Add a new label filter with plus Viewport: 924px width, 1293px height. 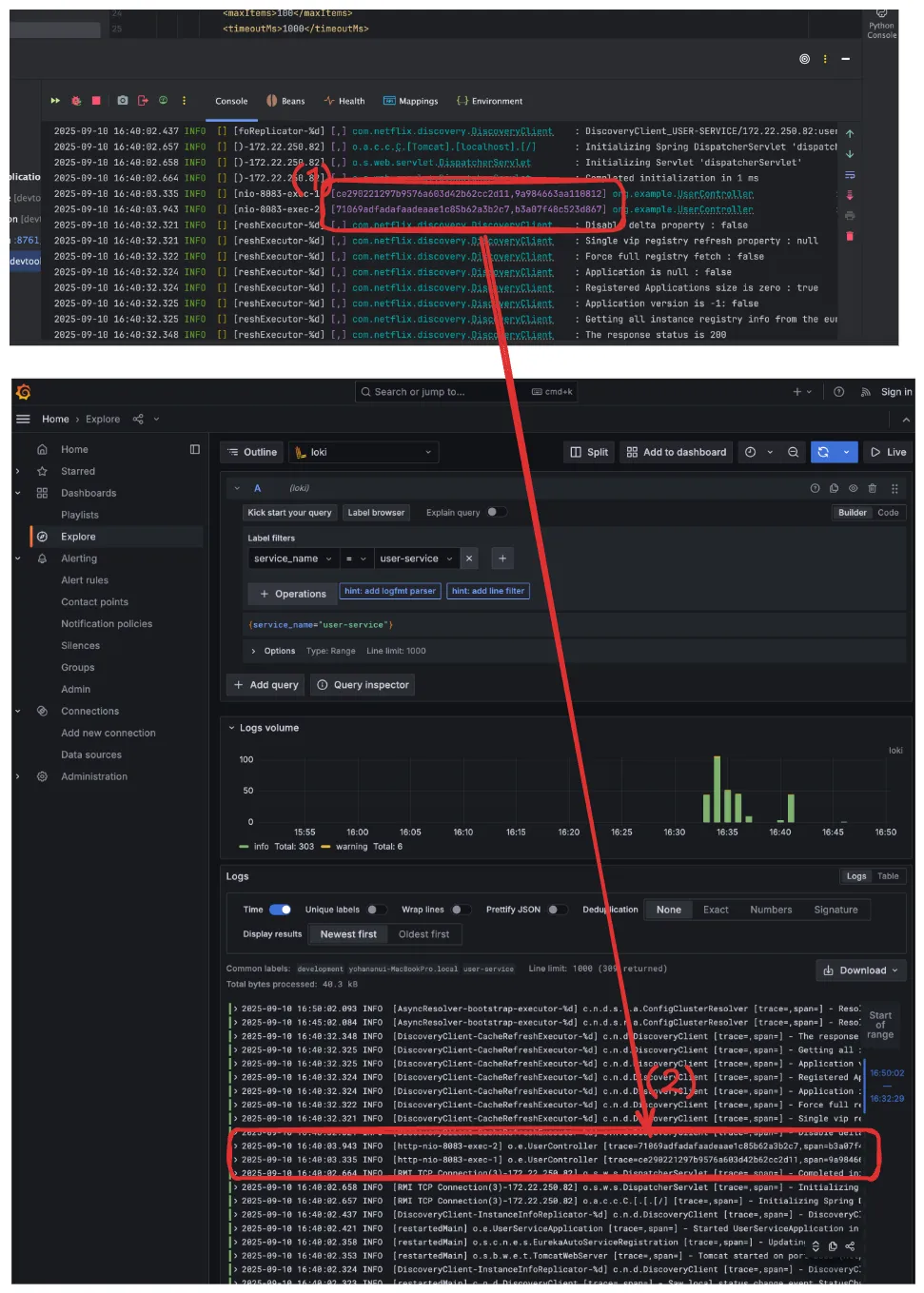pyautogui.click(x=502, y=558)
